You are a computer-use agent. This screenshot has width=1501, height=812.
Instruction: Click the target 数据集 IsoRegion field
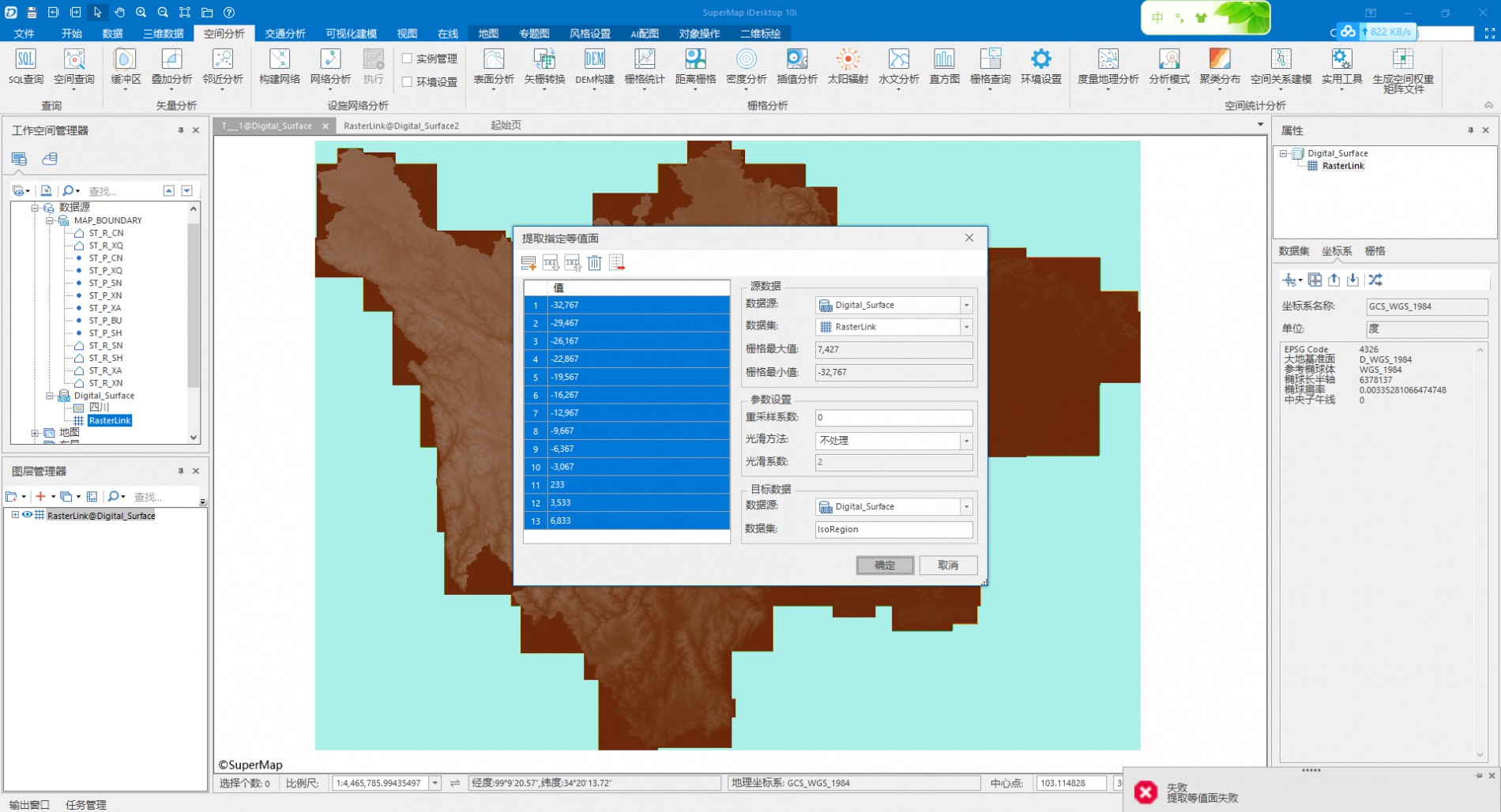click(x=893, y=529)
